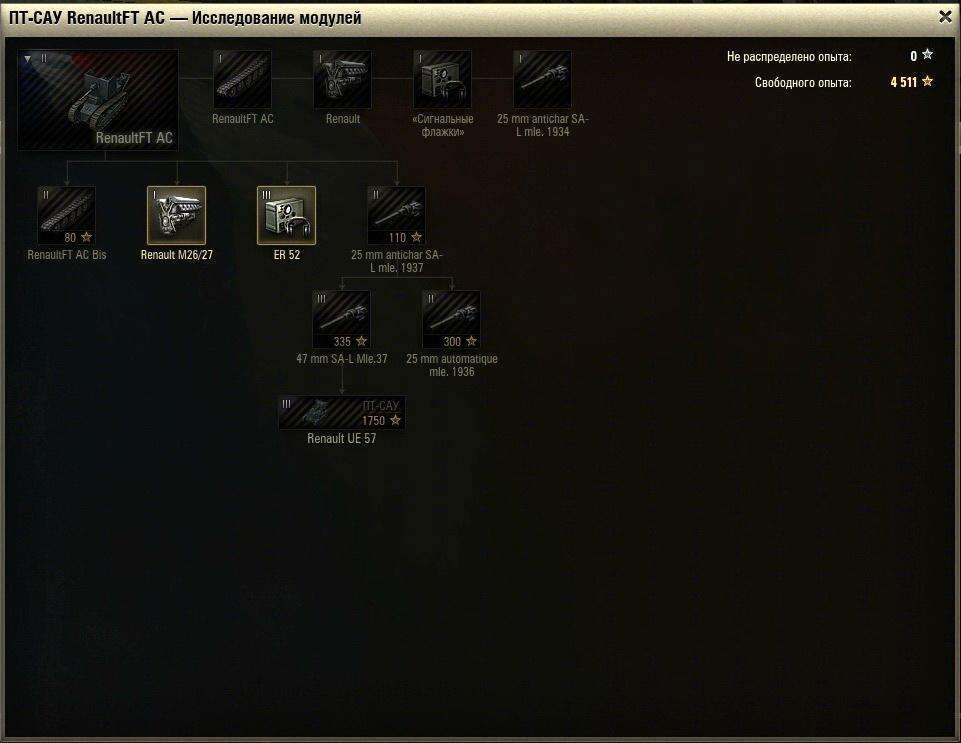Click the free experience star icon beside 4 511
The height and width of the screenshot is (743, 961).
tap(927, 81)
